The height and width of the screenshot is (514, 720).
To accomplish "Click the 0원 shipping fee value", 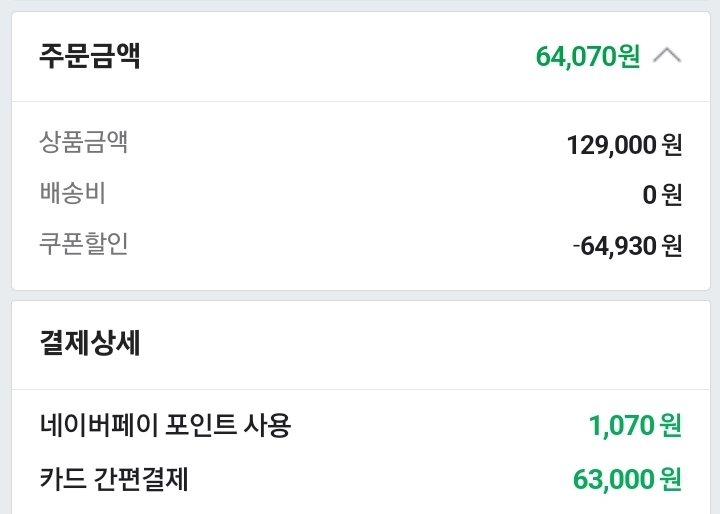I will 662,195.
